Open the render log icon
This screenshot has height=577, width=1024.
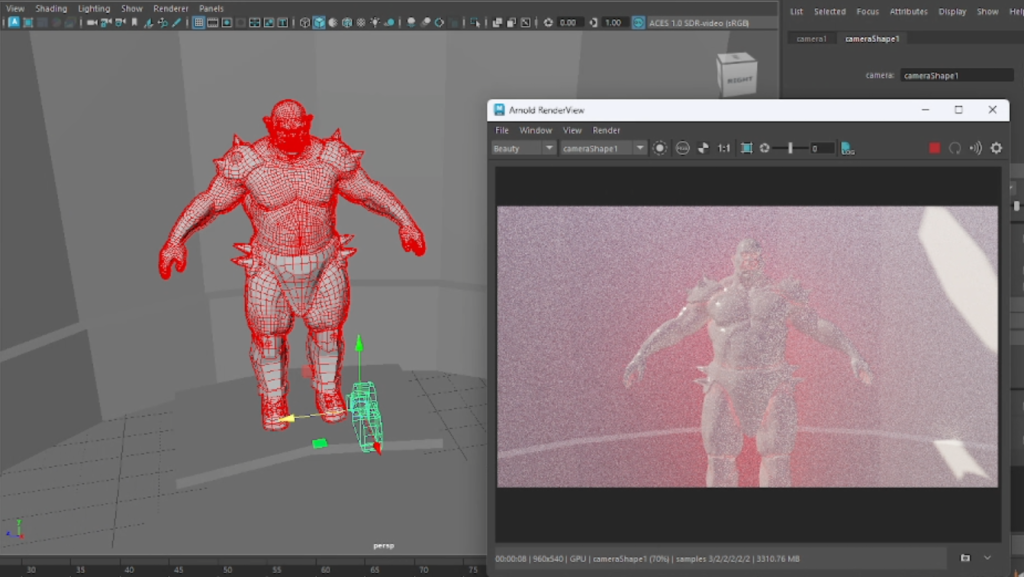pos(848,148)
